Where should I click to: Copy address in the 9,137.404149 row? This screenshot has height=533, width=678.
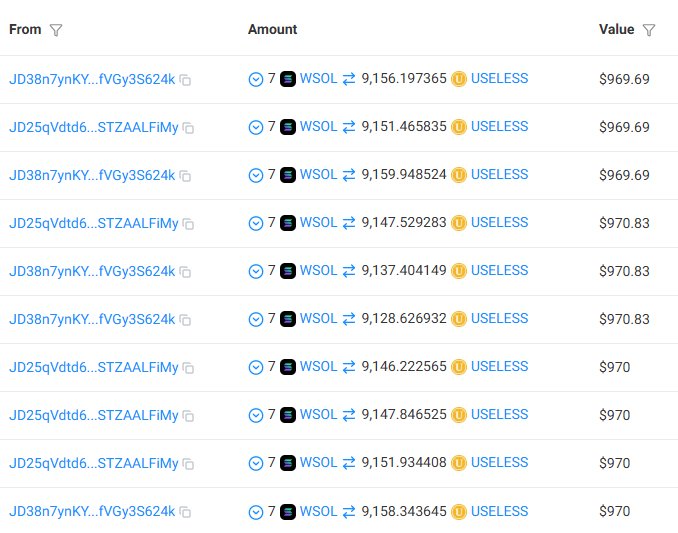click(x=185, y=272)
